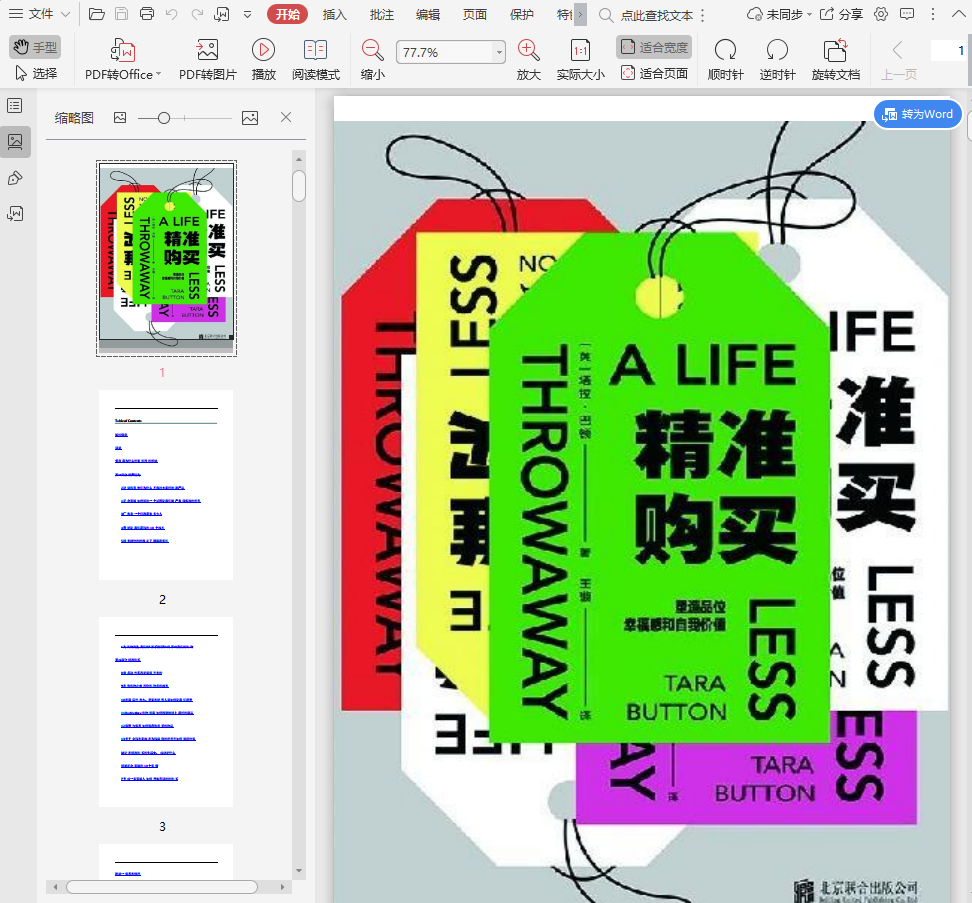This screenshot has height=903, width=972.
Task: Click the PDF转Office icon
Action: (123, 51)
